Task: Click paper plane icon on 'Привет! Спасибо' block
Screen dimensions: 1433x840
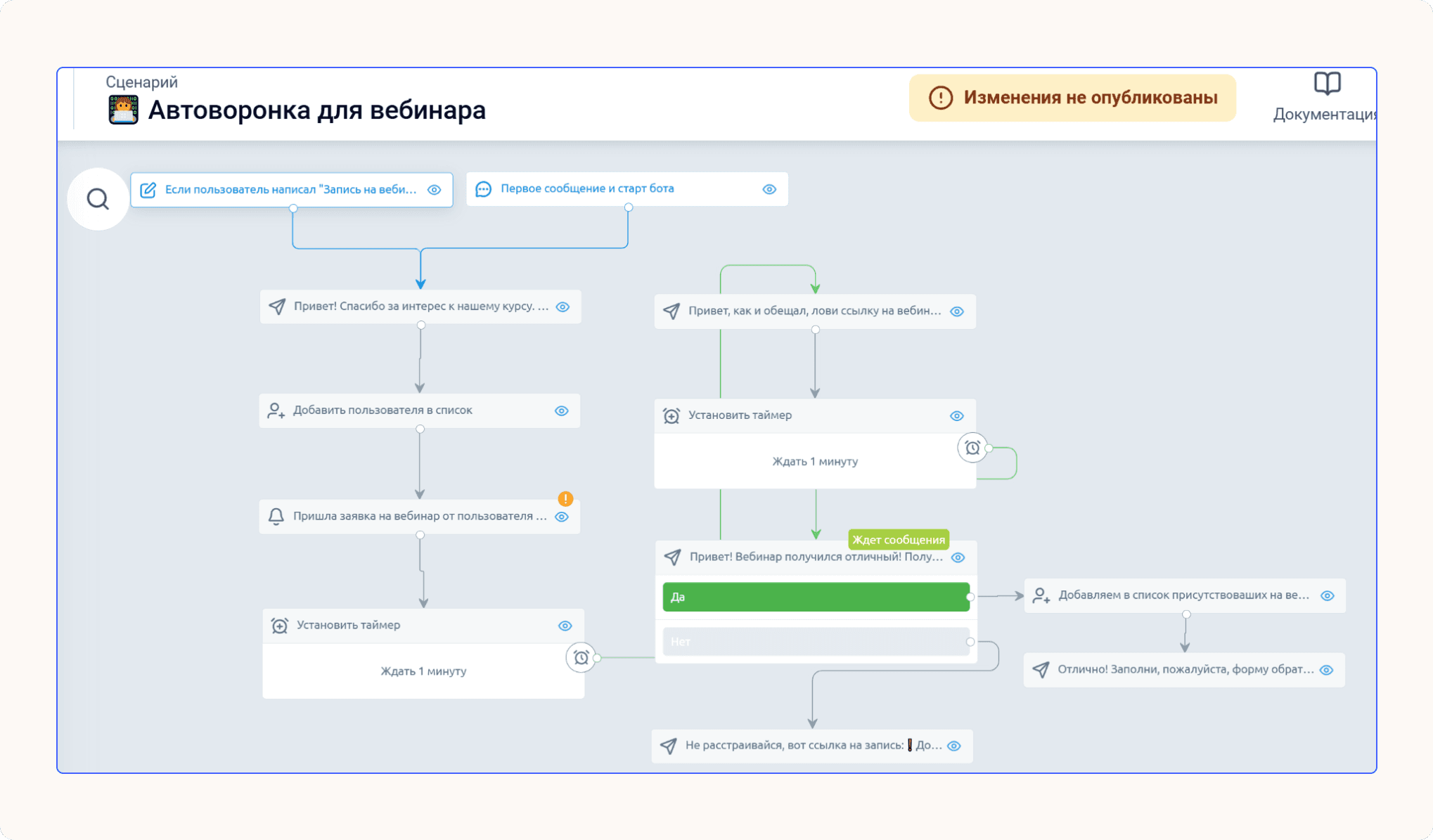Action: [277, 306]
